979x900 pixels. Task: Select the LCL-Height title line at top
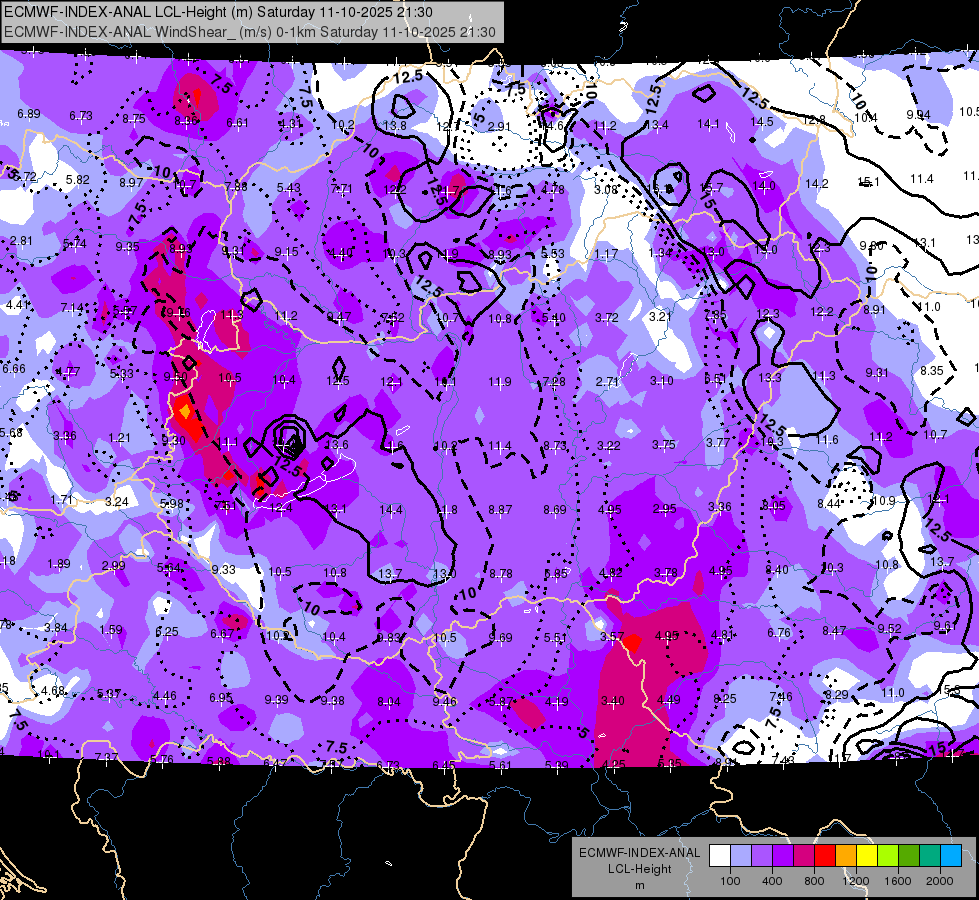coord(218,12)
